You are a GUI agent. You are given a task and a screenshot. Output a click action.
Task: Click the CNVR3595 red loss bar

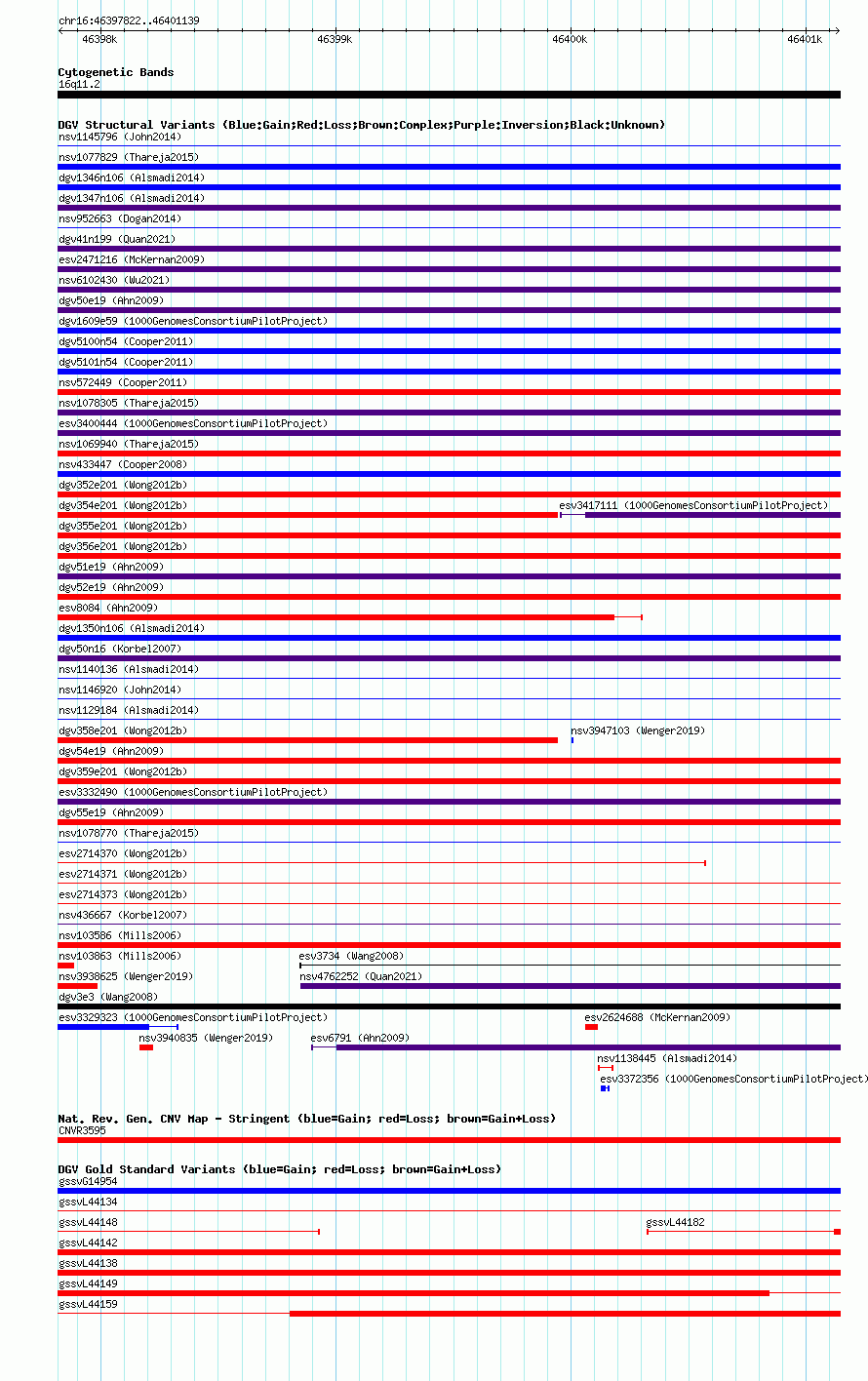click(x=449, y=1140)
